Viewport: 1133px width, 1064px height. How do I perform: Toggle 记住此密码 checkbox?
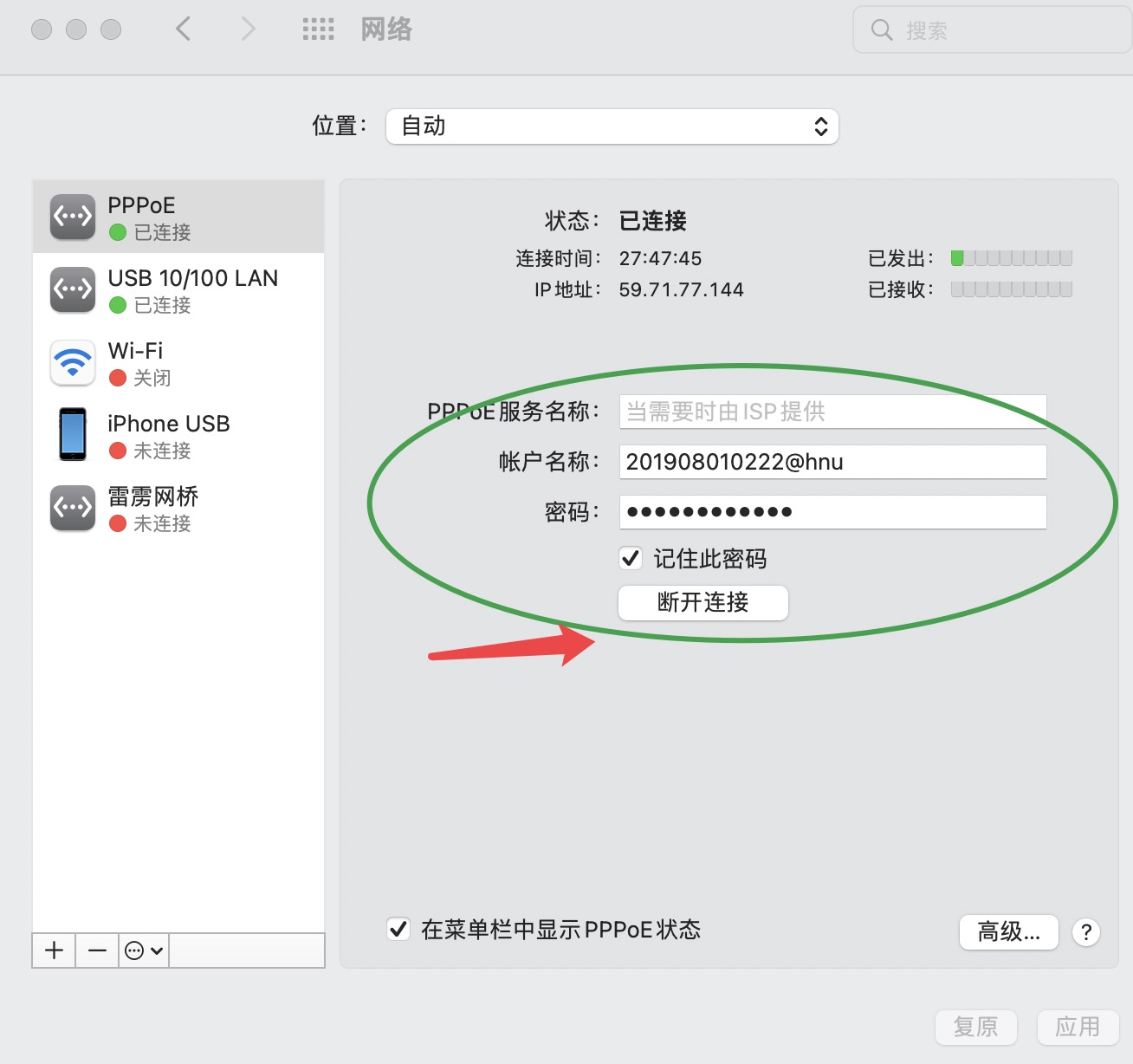click(x=631, y=558)
